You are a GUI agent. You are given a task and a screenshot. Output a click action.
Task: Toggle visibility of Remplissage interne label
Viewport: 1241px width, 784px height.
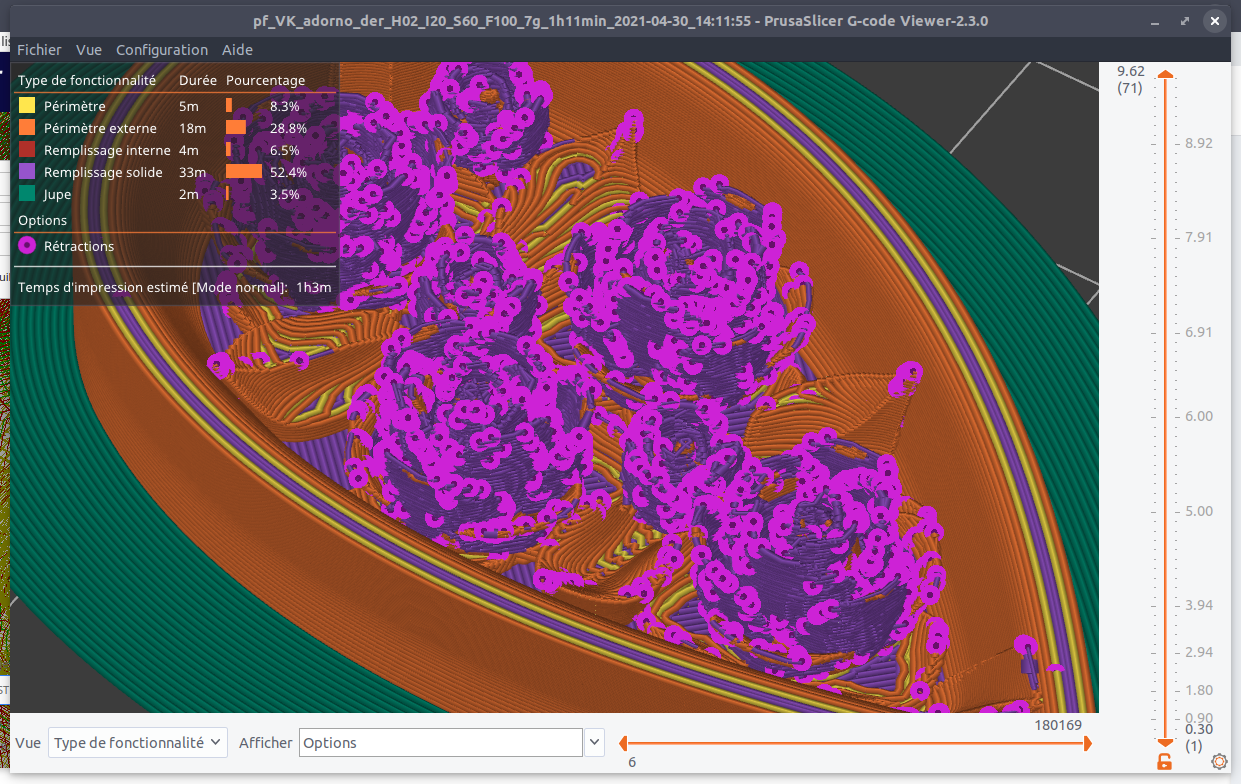tap(107, 150)
